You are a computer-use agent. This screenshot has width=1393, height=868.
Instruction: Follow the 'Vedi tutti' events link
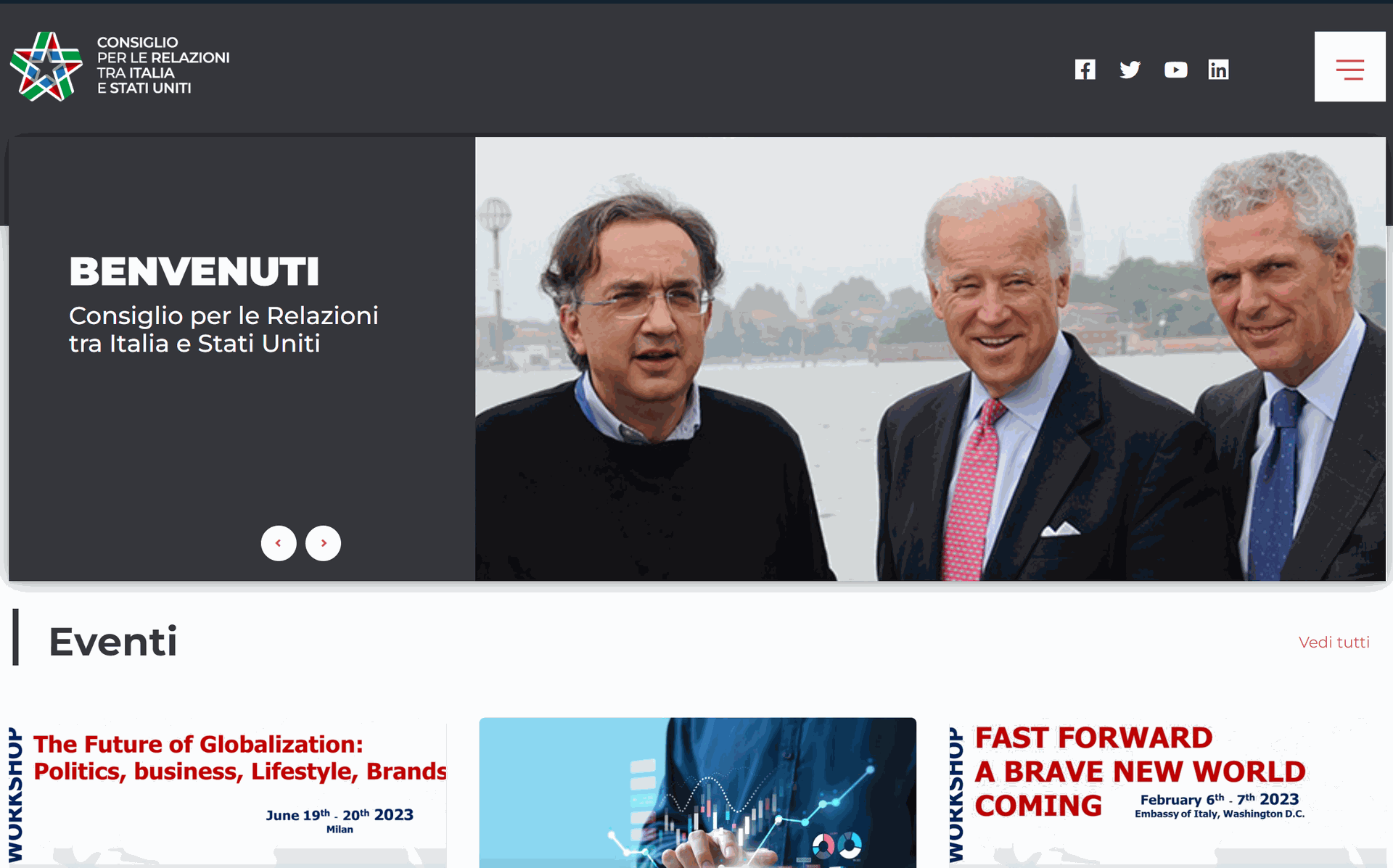[x=1334, y=642]
